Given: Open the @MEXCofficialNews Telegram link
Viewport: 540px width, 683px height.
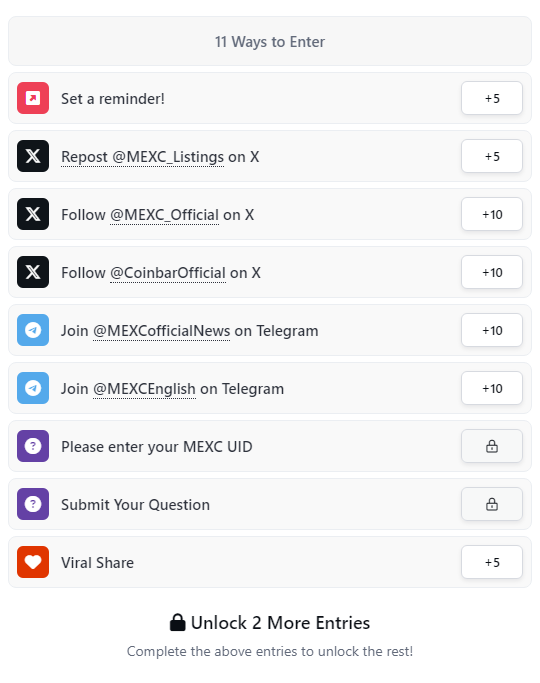Looking at the screenshot, I should pyautogui.click(x=162, y=331).
